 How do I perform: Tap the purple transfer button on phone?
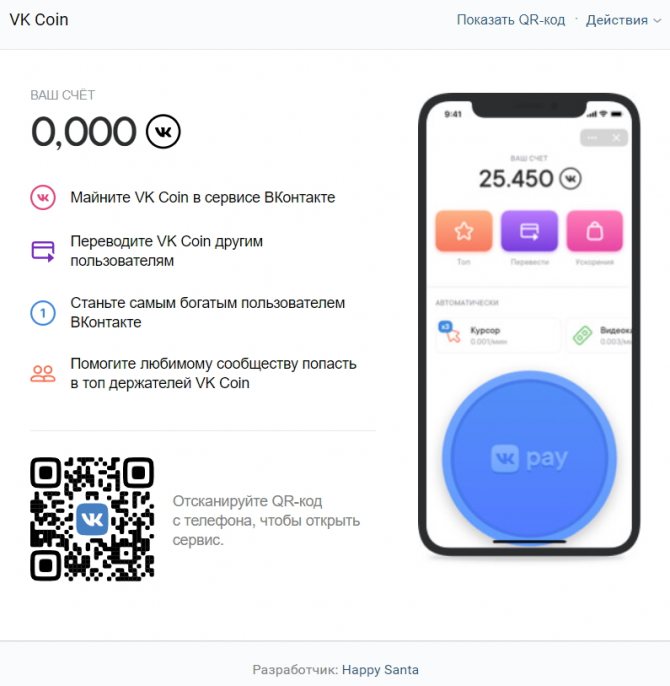click(x=529, y=231)
